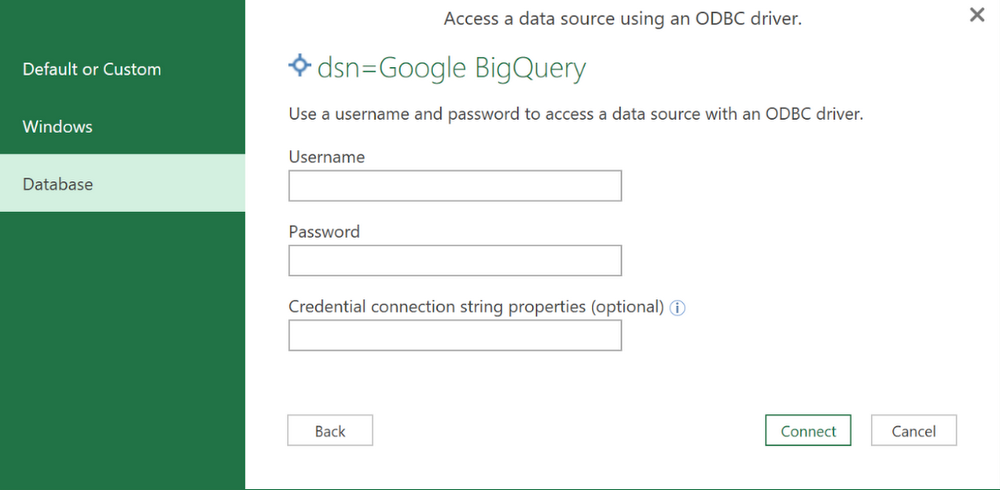Image resolution: width=1000 pixels, height=490 pixels.
Task: Click the Password label text
Action: (324, 232)
